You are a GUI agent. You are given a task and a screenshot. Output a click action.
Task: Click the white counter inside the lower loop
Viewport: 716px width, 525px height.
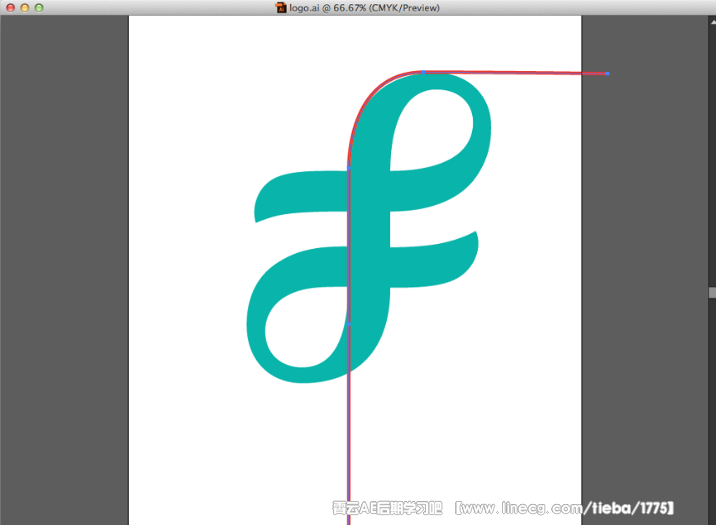[310, 320]
